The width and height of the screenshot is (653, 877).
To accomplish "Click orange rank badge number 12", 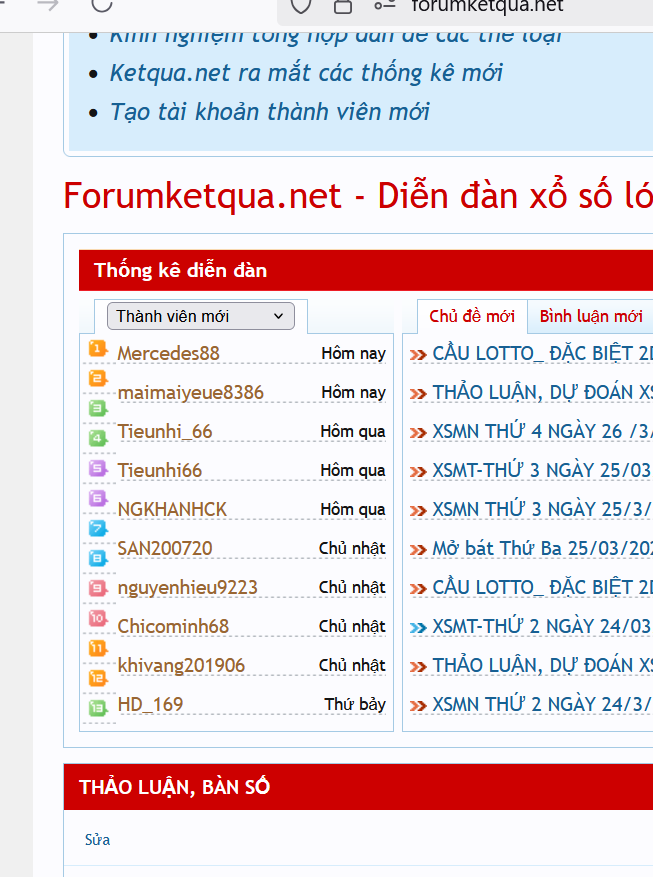I will [98, 678].
